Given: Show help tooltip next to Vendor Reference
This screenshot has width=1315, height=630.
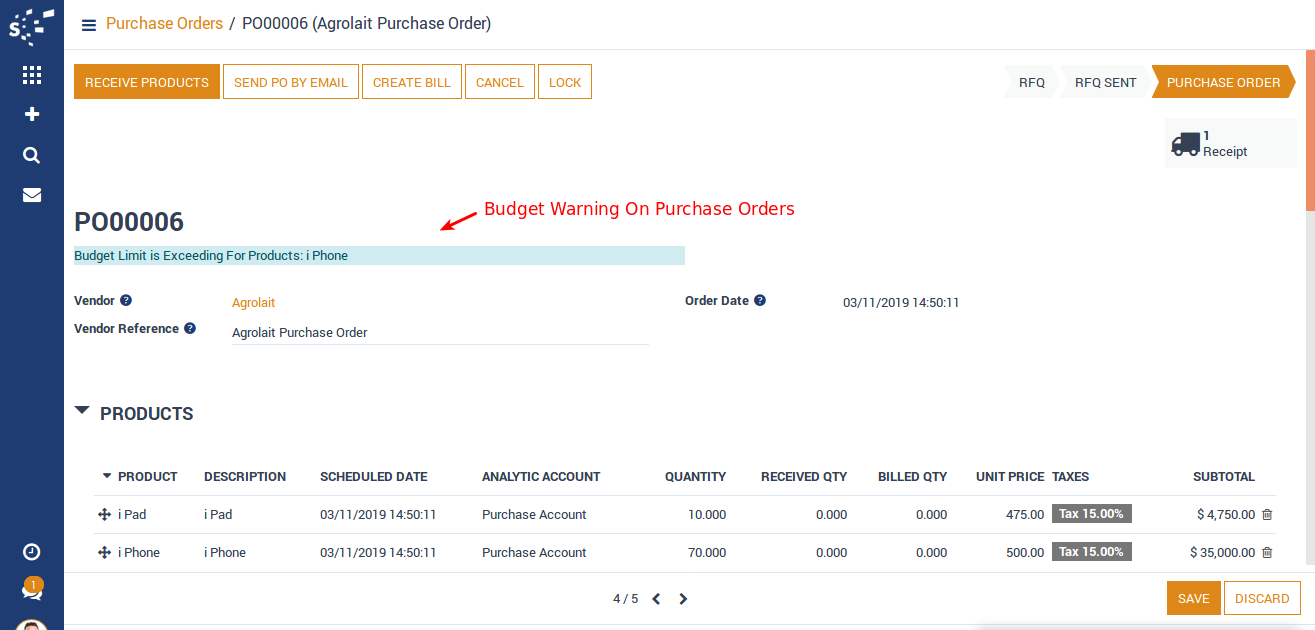Looking at the screenshot, I should (190, 328).
